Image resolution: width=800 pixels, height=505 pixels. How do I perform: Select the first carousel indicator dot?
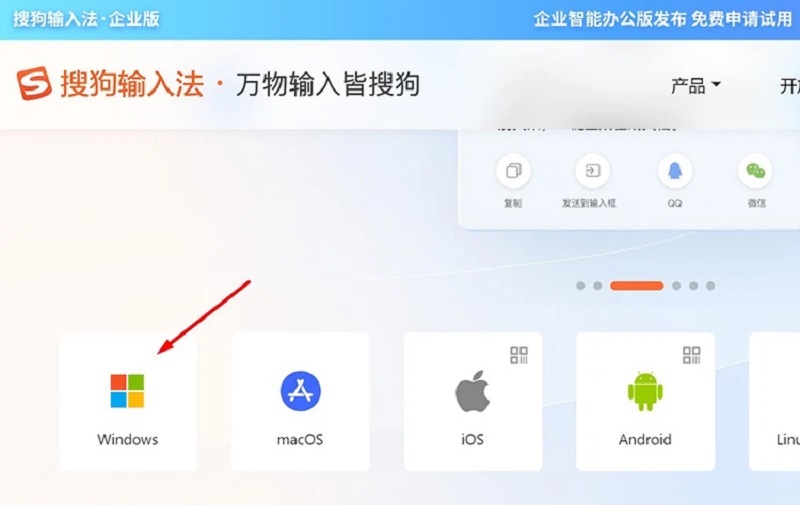click(581, 286)
